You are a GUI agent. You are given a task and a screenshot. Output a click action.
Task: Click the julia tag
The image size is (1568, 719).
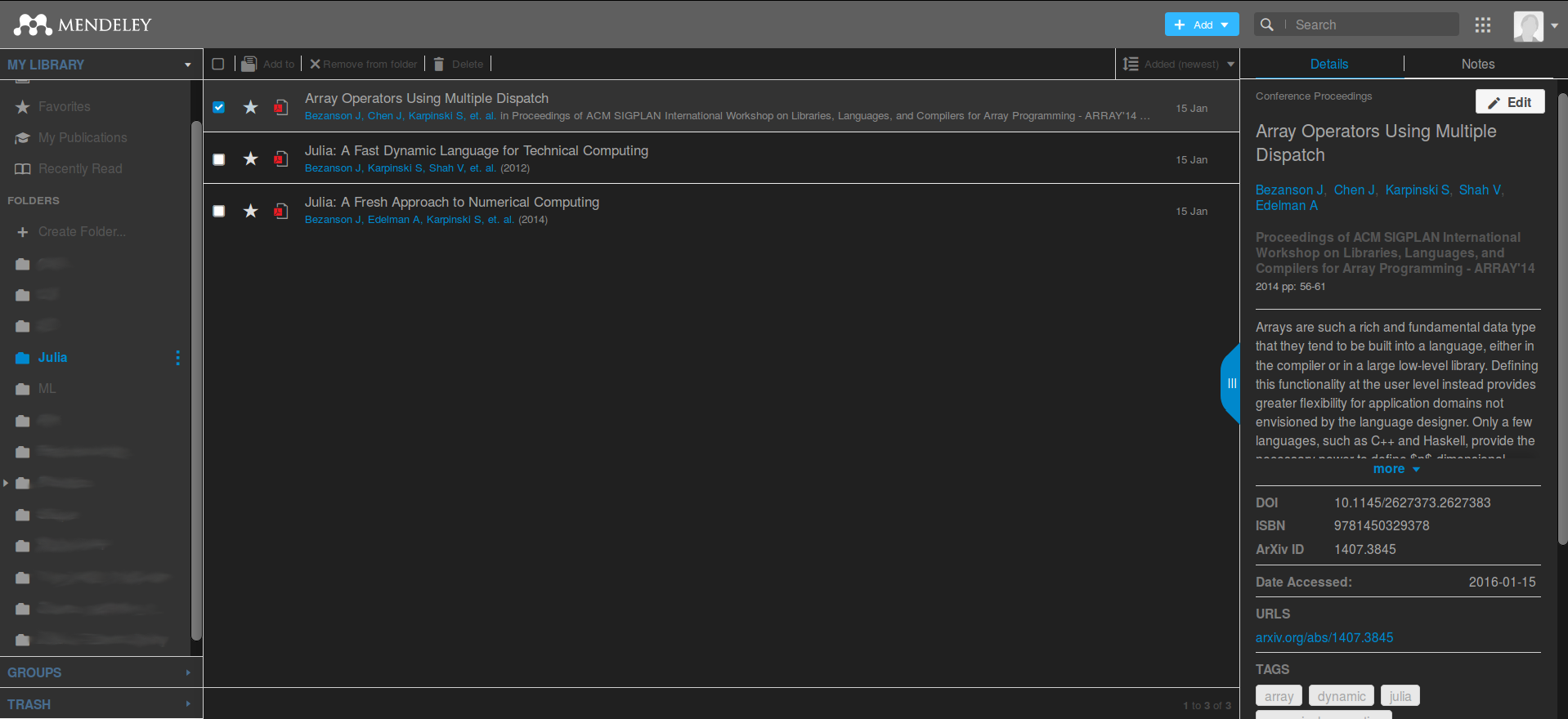1400,696
